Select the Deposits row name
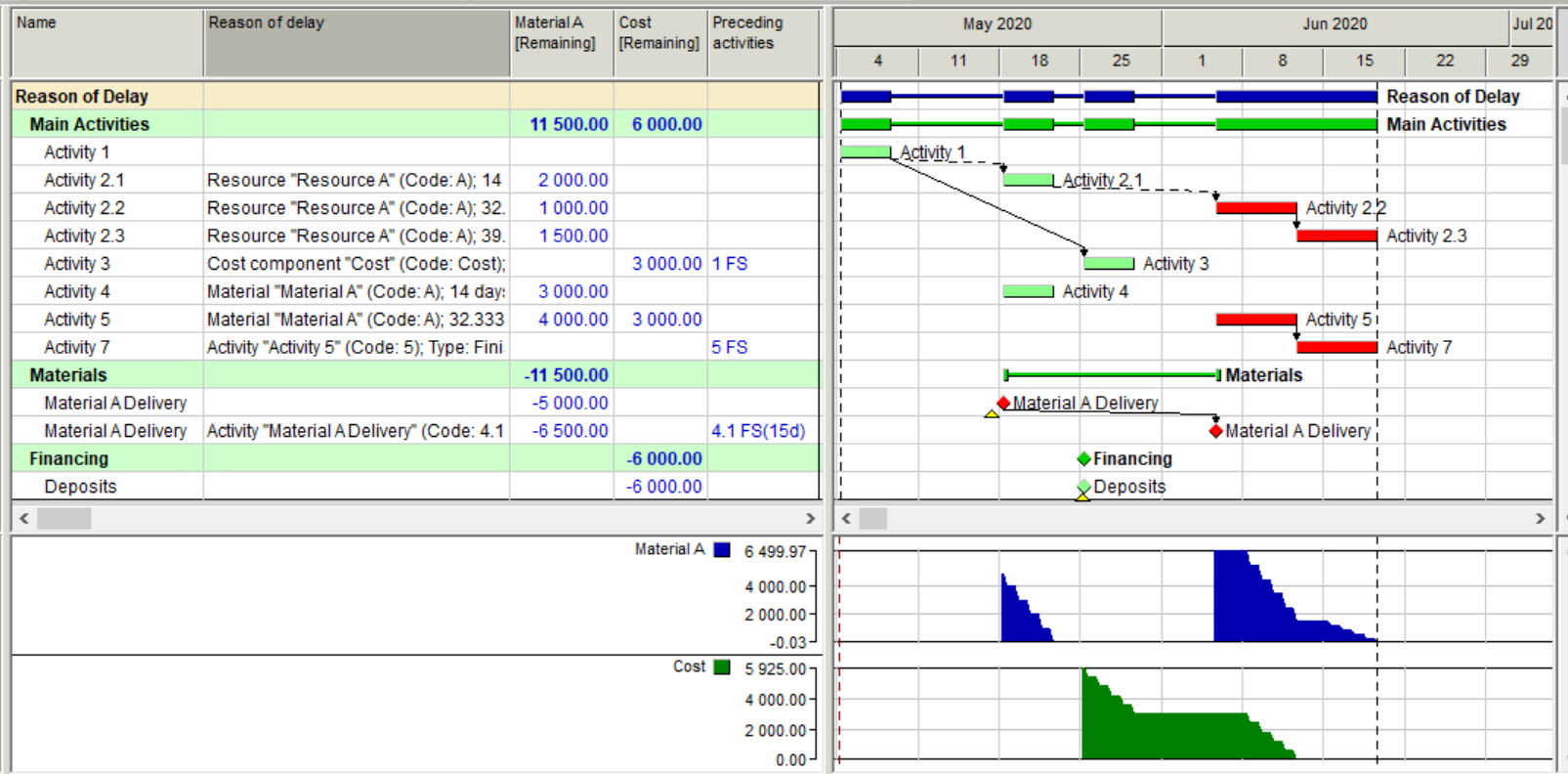The width and height of the screenshot is (1568, 774). pos(80,487)
